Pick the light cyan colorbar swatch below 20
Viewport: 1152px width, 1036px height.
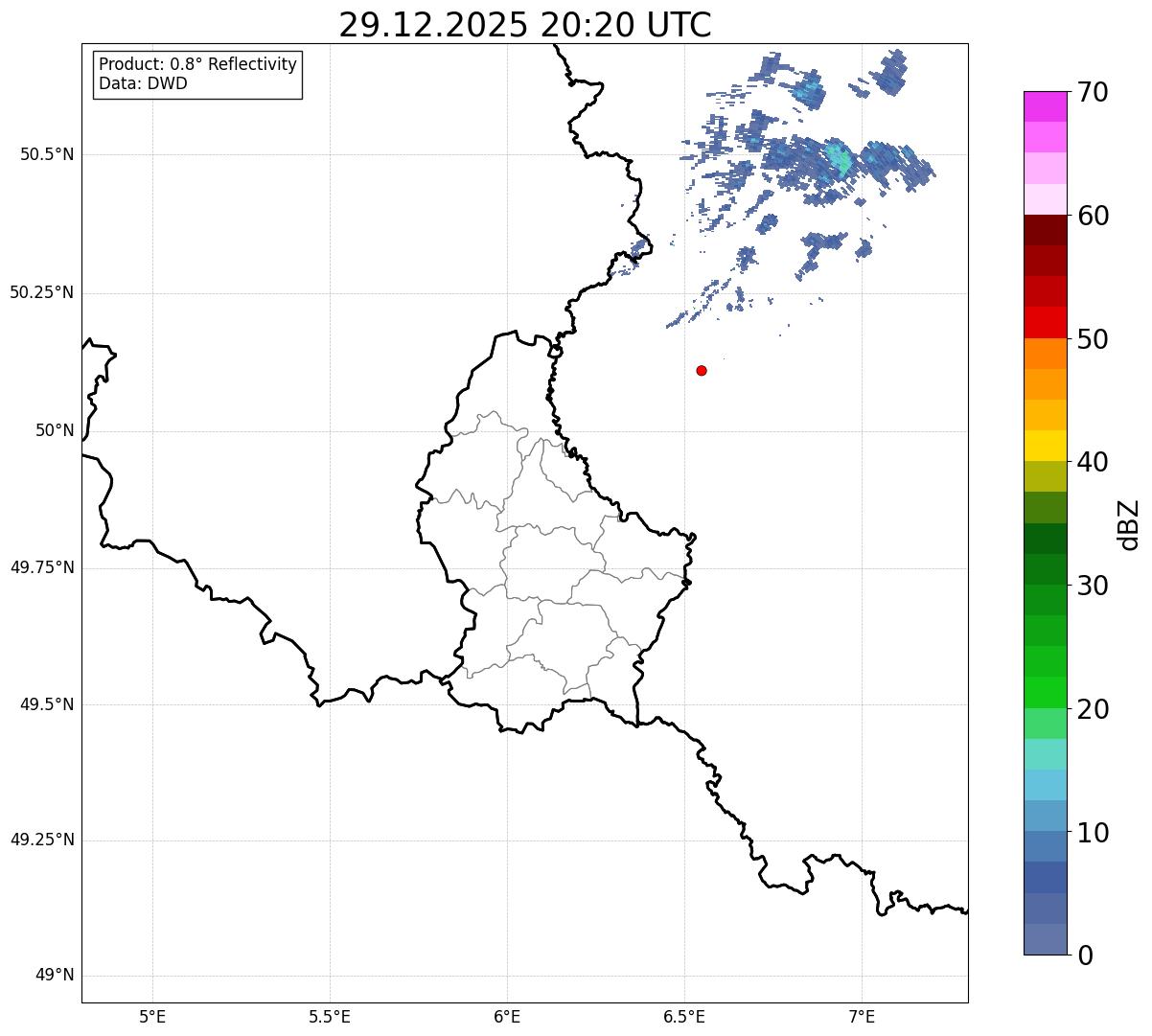click(x=1045, y=754)
